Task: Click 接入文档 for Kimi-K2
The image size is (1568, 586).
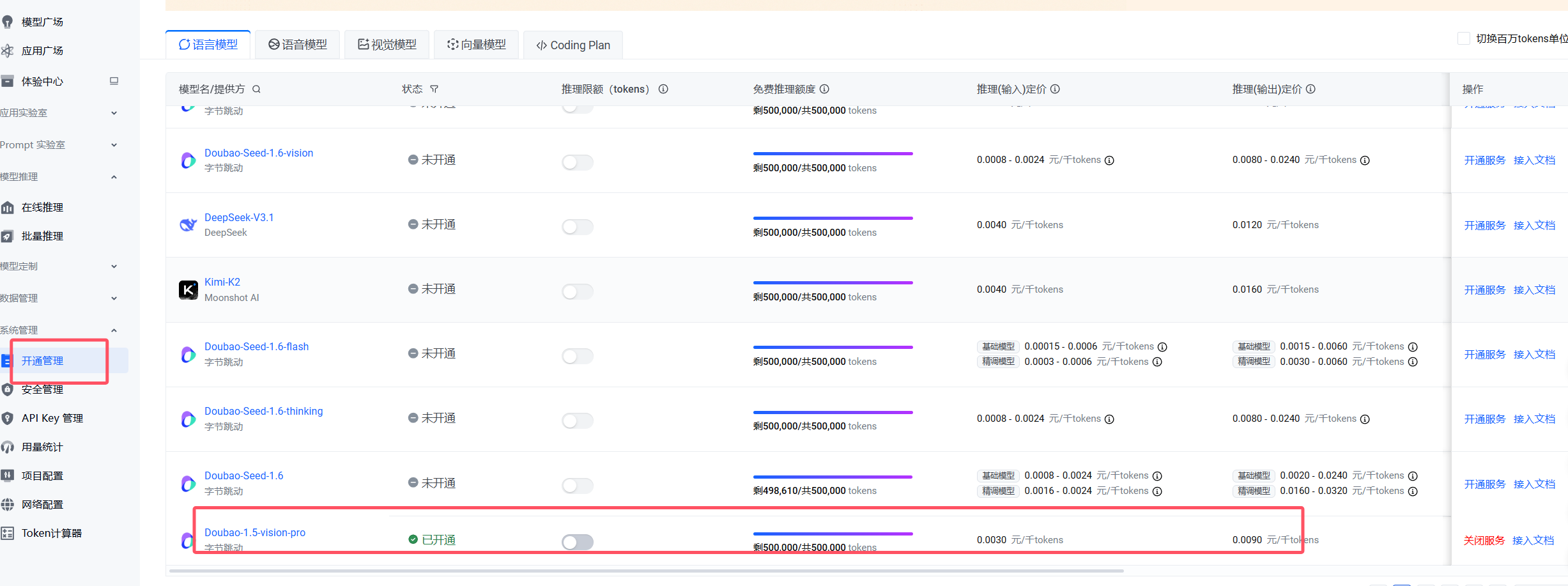Action: click(1534, 290)
